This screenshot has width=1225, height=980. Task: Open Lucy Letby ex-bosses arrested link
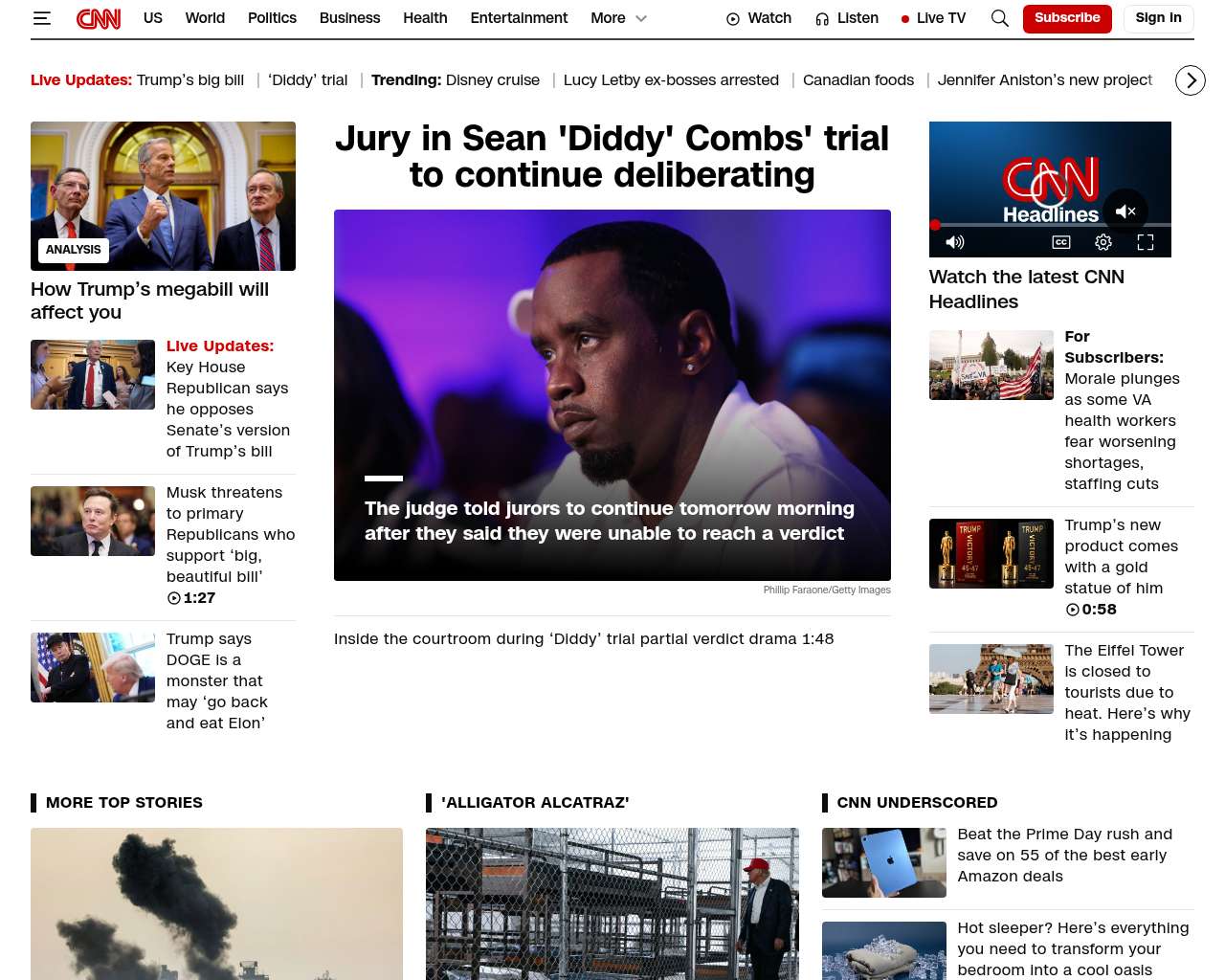[x=671, y=80]
